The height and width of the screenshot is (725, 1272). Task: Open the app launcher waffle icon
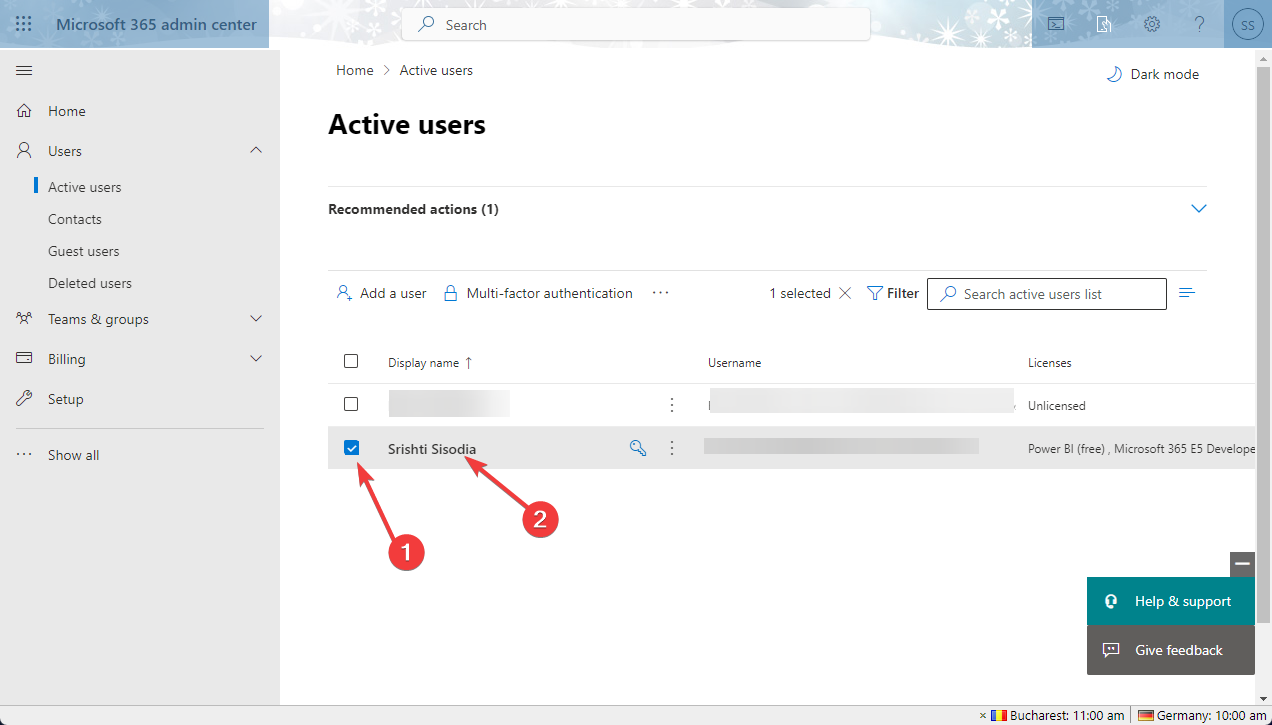point(24,24)
